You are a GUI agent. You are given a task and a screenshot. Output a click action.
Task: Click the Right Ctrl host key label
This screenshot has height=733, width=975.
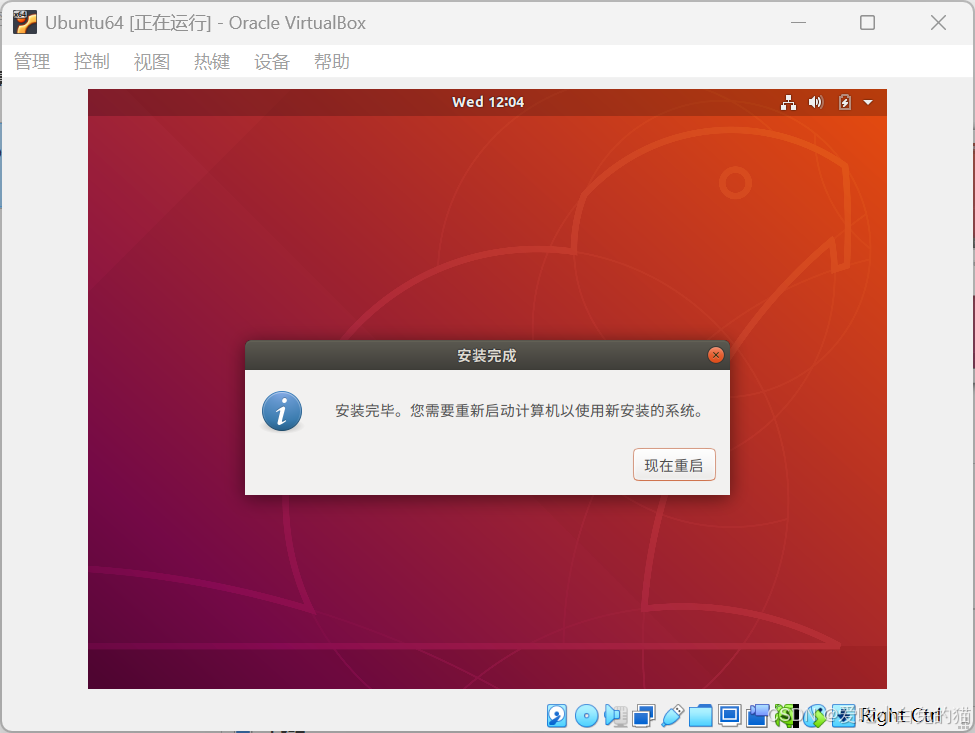tap(900, 716)
